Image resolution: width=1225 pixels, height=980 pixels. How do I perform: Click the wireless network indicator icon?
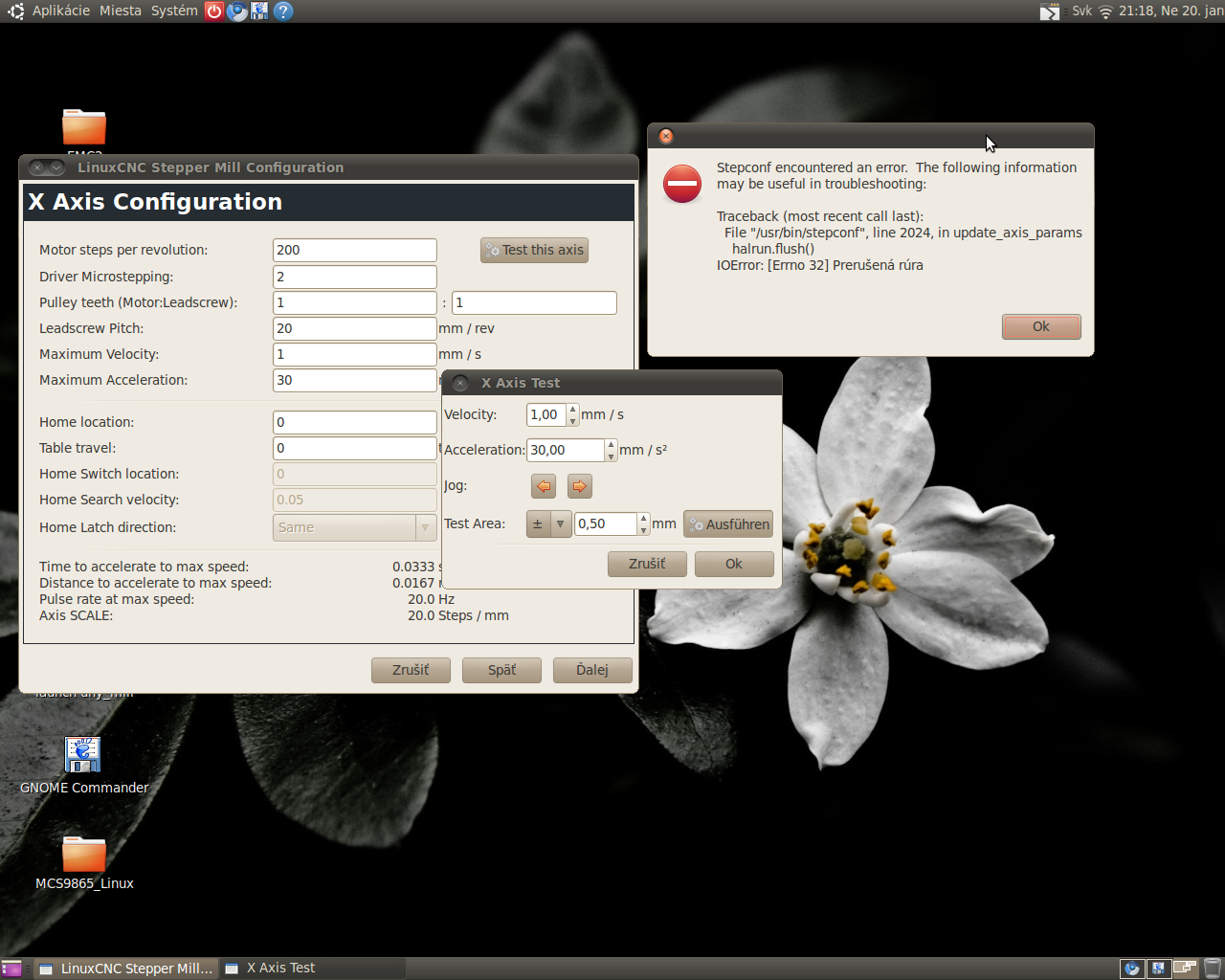pos(1105,11)
